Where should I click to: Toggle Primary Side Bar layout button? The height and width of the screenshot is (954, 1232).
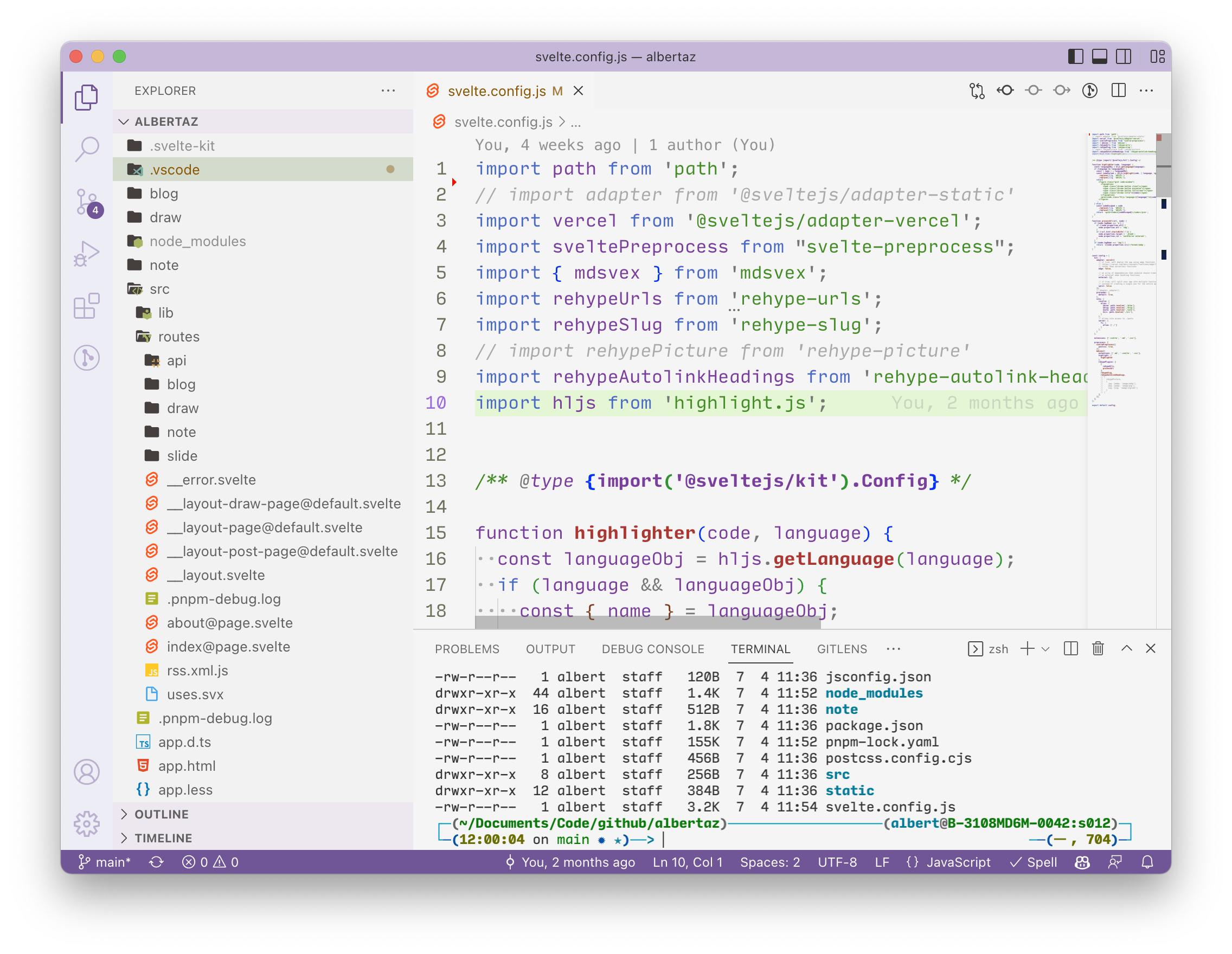pyautogui.click(x=1075, y=56)
